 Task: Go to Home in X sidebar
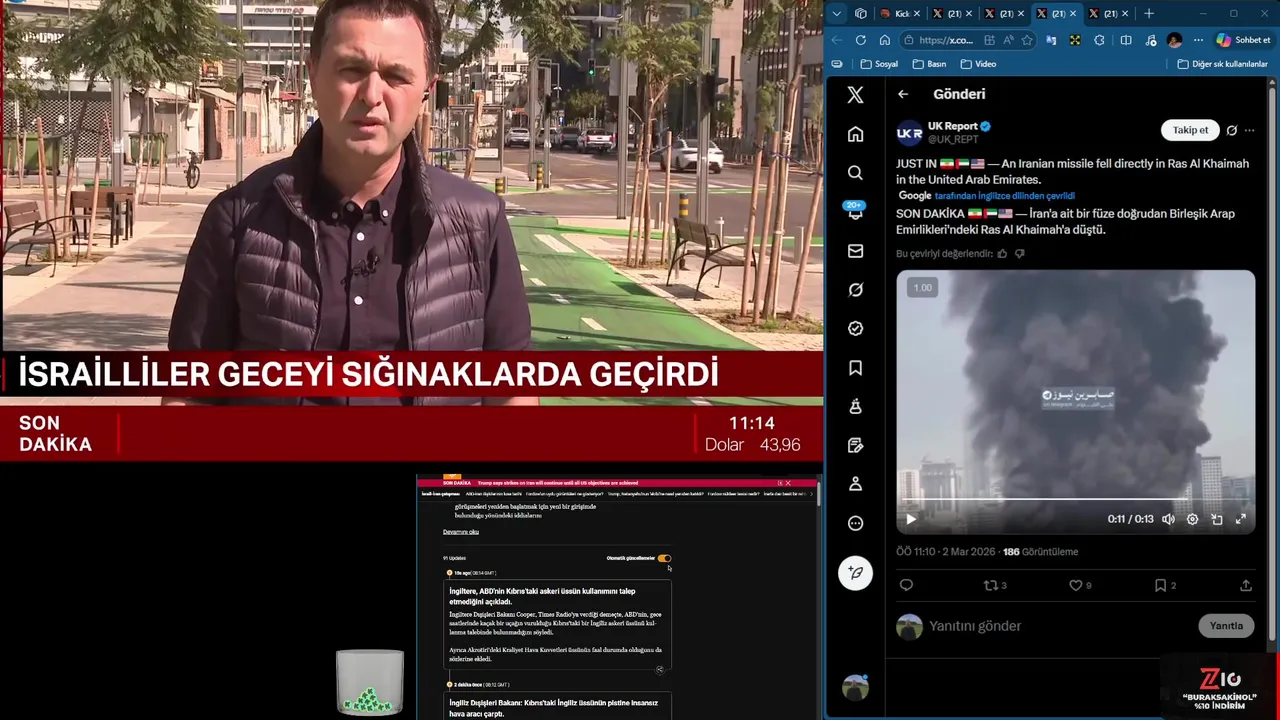click(x=855, y=134)
